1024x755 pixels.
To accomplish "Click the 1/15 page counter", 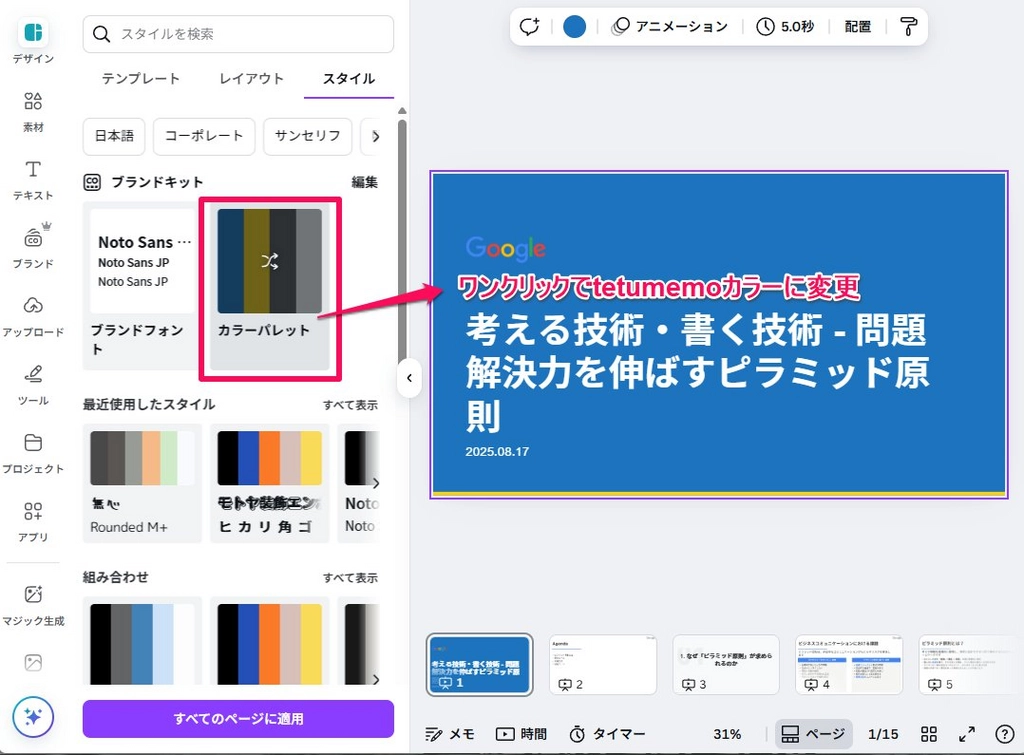I will 883,734.
